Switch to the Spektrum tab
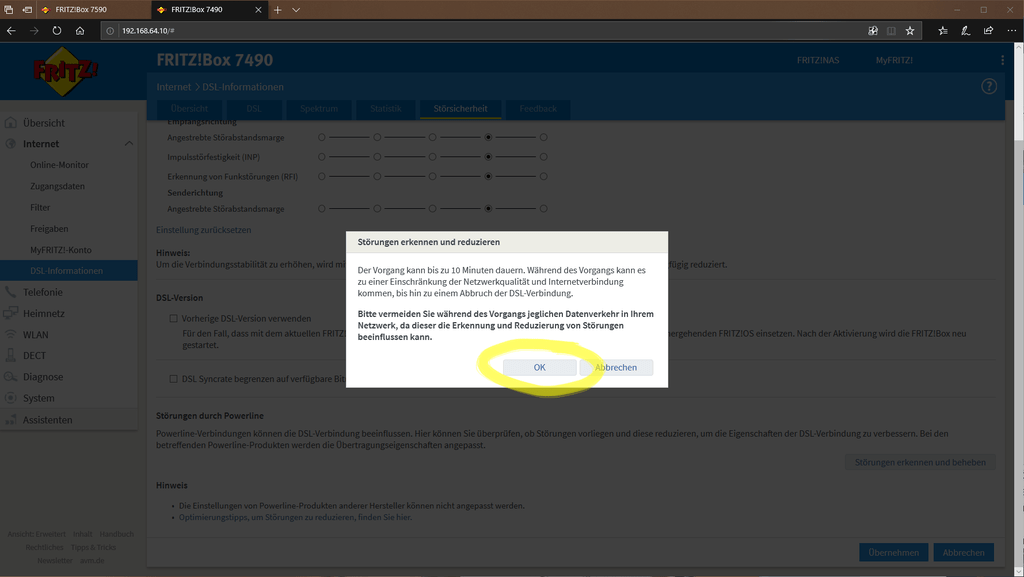Viewport: 1024px width, 577px height. point(319,109)
